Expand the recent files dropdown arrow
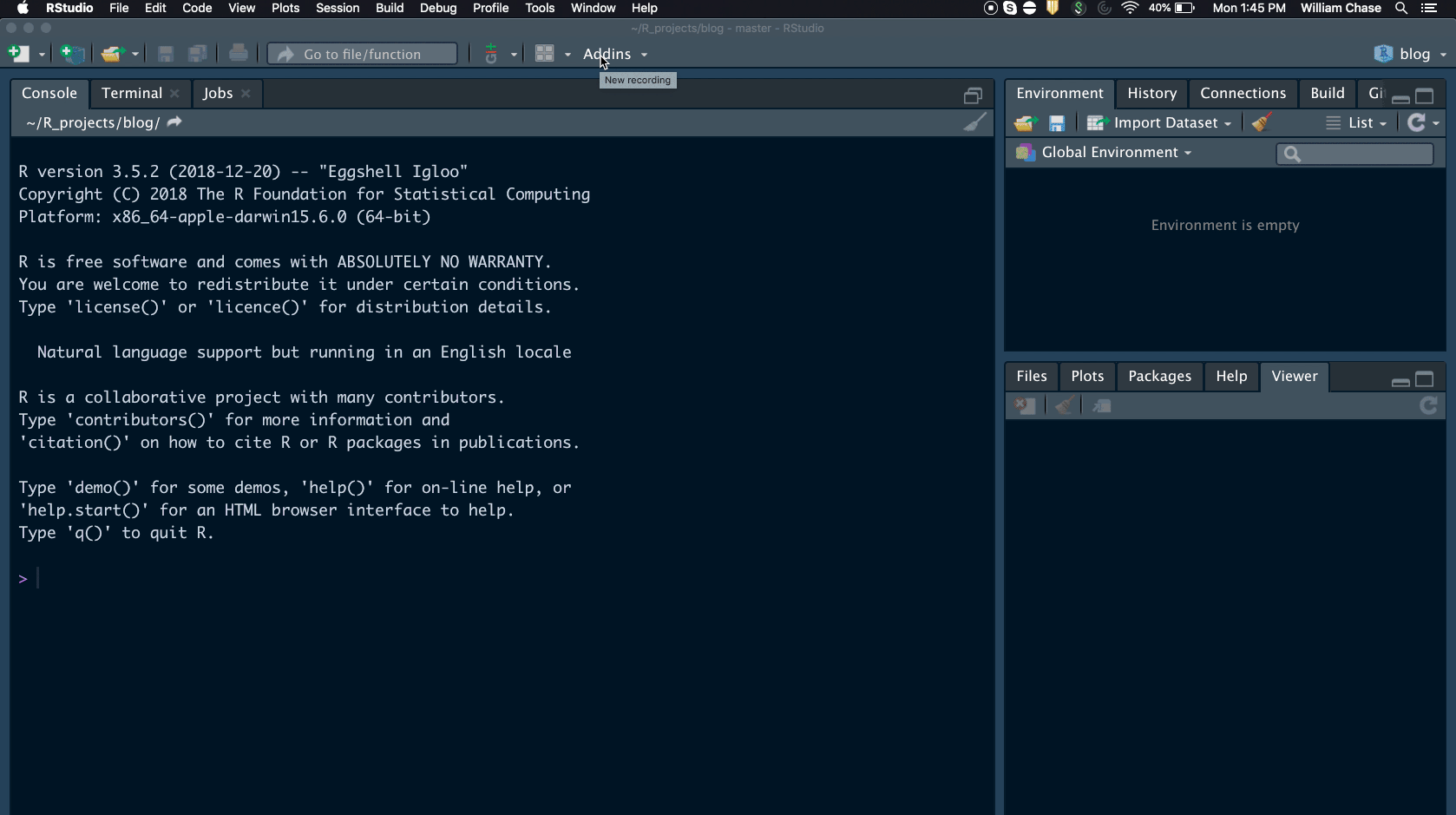The image size is (1456, 815). click(135, 55)
